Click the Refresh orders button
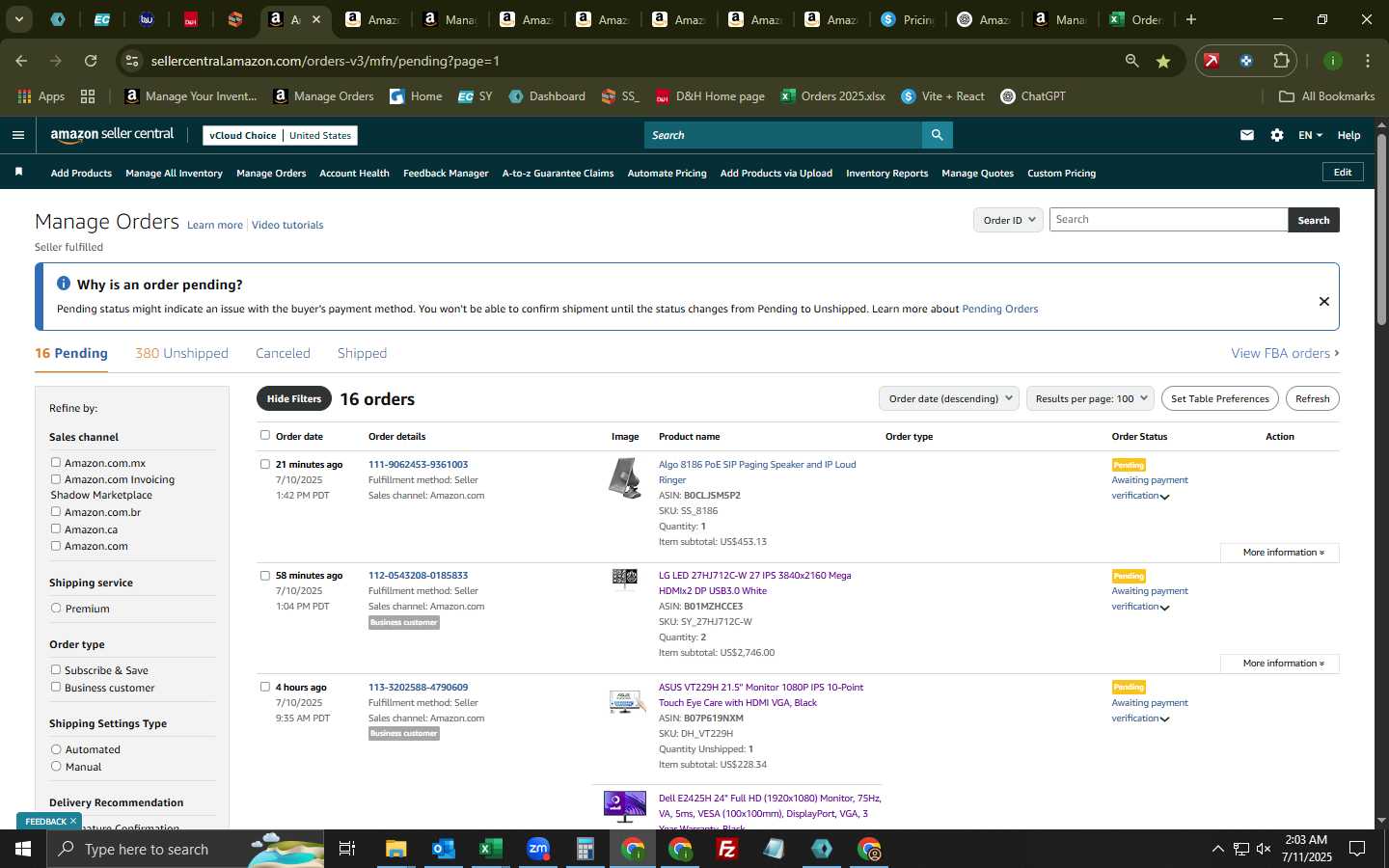 pos(1312,398)
